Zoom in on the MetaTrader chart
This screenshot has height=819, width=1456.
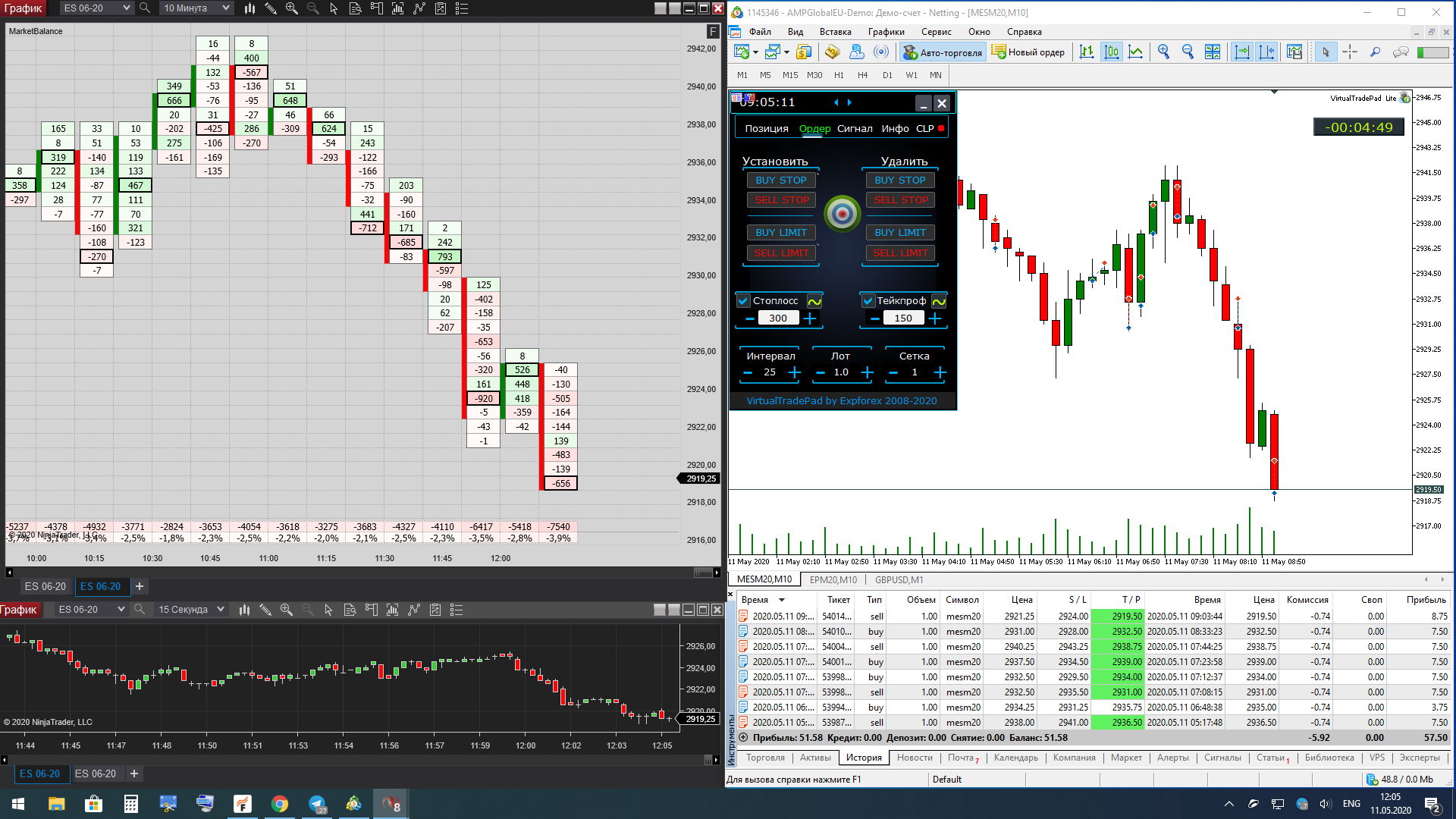click(1163, 52)
